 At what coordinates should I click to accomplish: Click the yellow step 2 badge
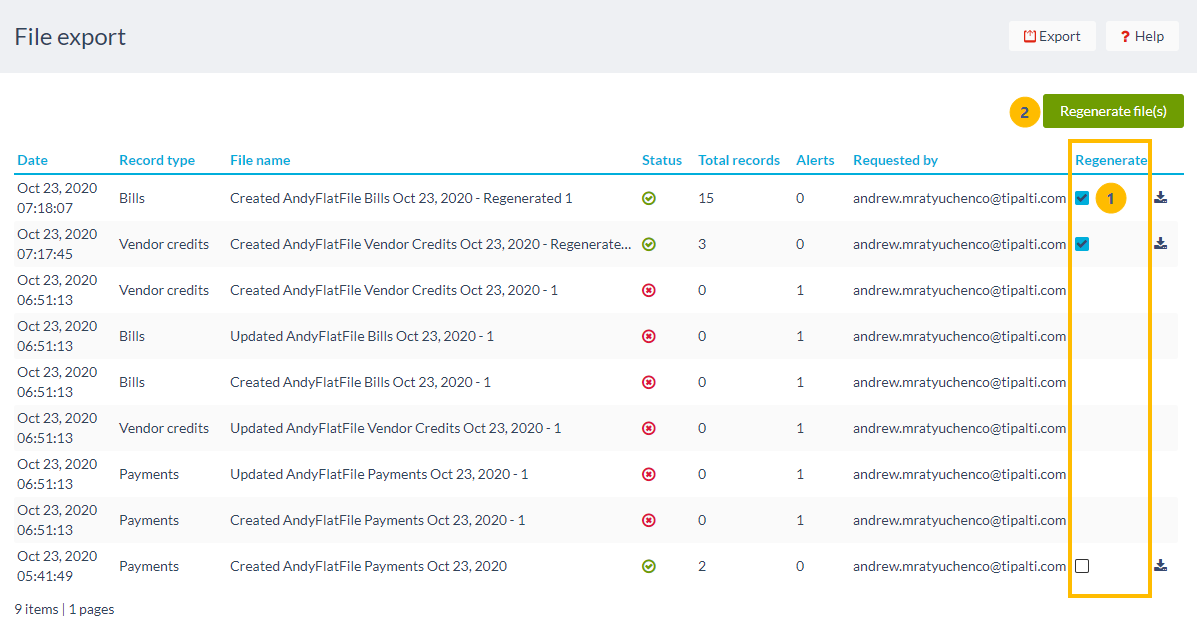(1024, 112)
